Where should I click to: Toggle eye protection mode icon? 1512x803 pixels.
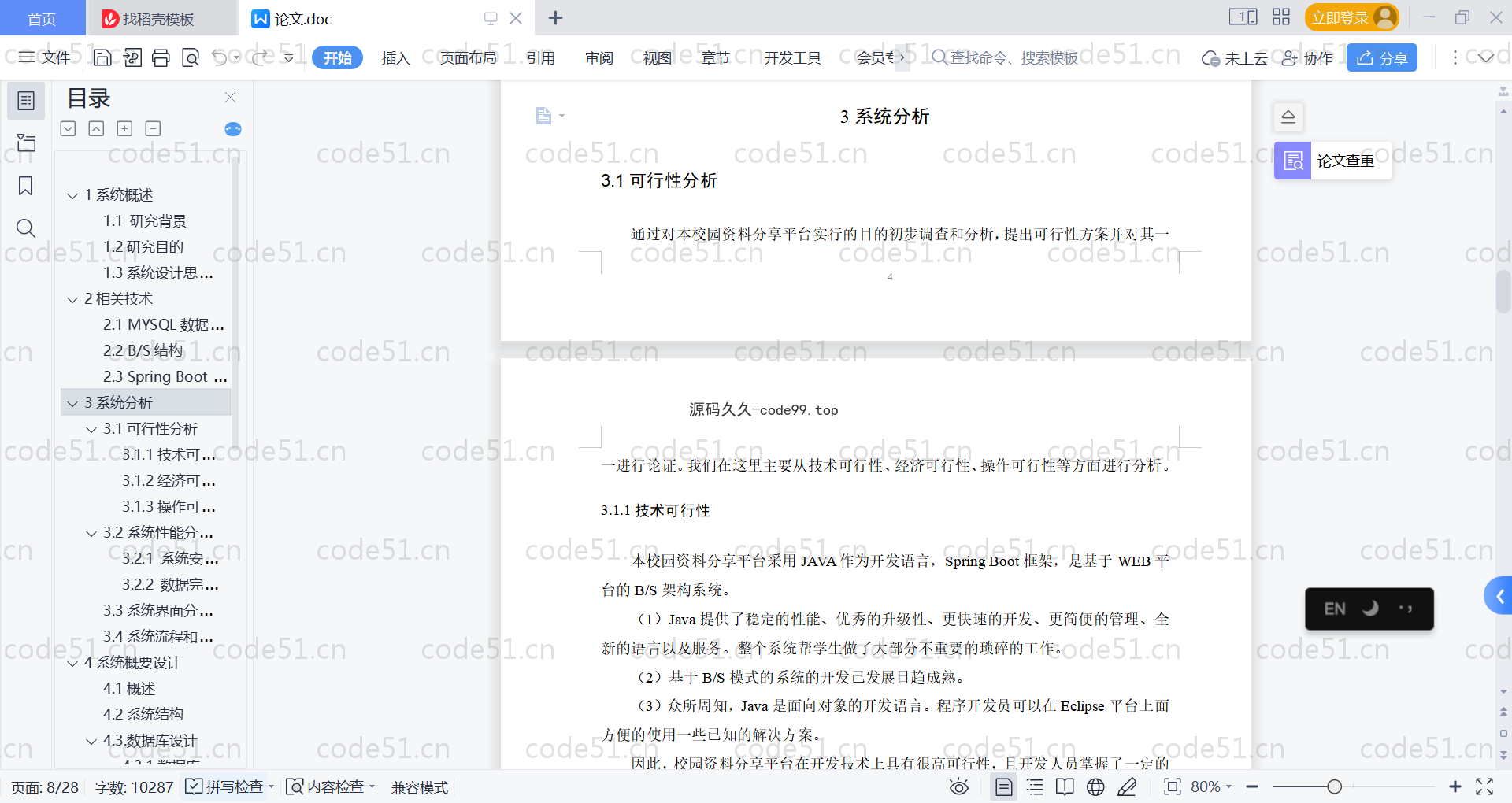(959, 786)
